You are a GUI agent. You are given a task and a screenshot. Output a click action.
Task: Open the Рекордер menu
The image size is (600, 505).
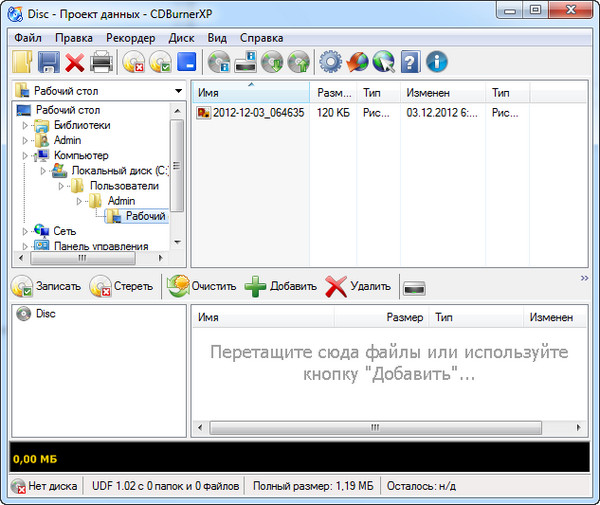coord(130,37)
